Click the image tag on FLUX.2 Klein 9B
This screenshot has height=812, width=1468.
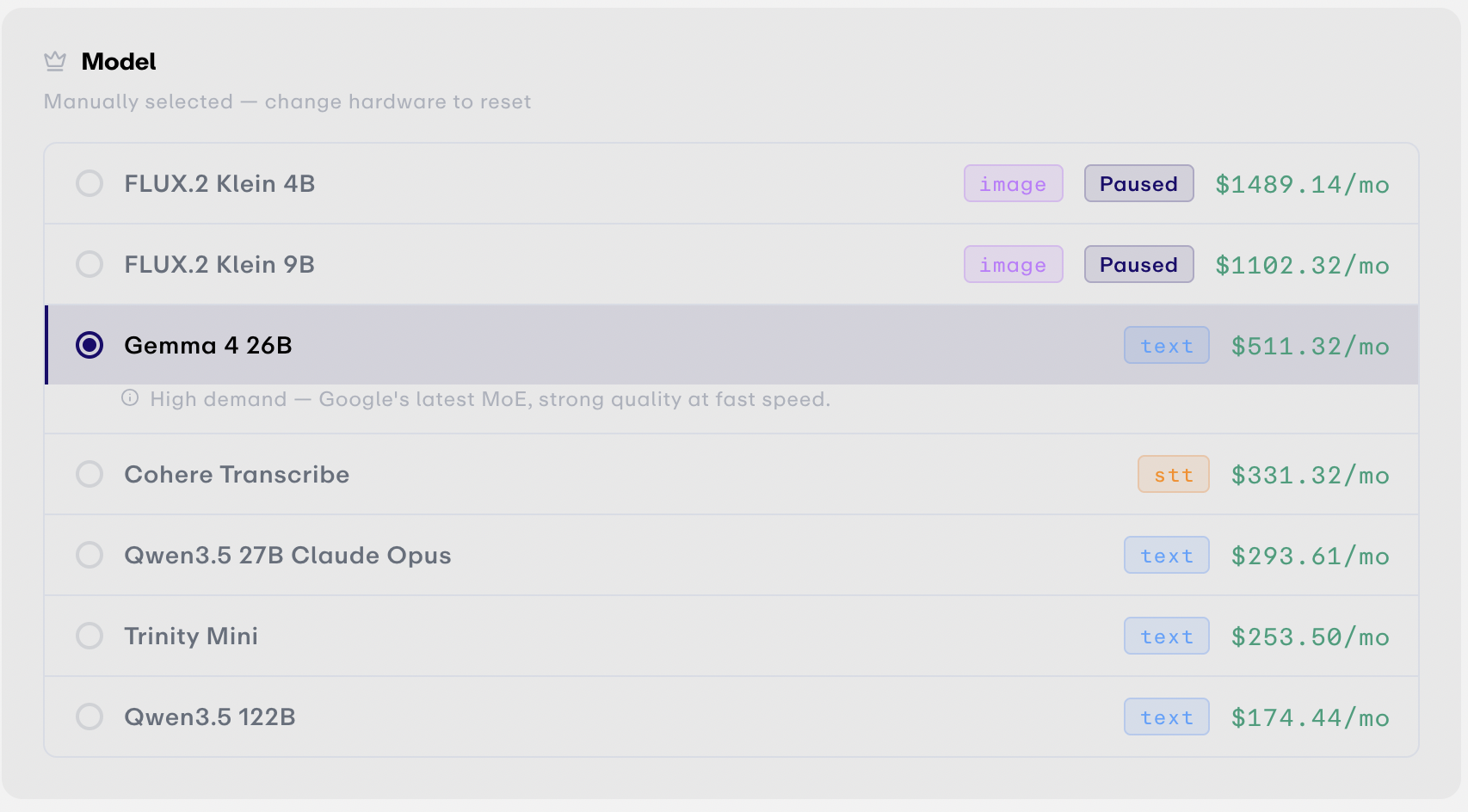click(1013, 264)
